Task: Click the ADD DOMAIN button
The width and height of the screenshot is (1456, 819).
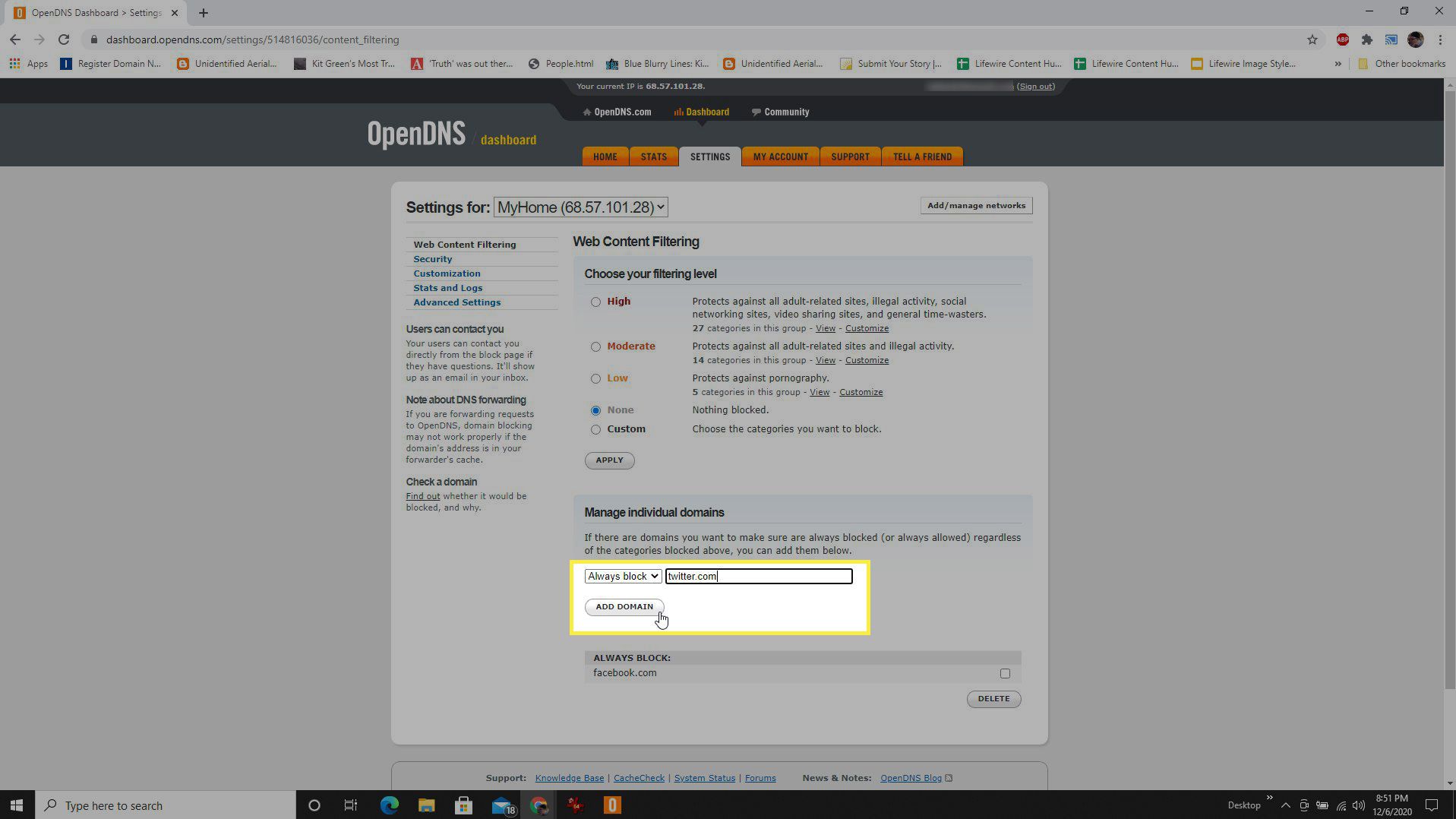Action: tap(624, 607)
